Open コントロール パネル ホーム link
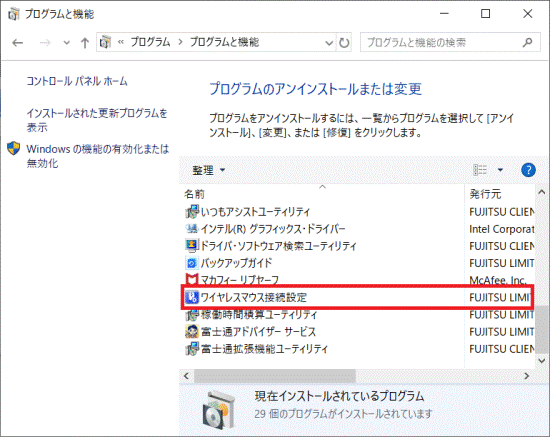Screen dimensions: 550x437 [77, 81]
